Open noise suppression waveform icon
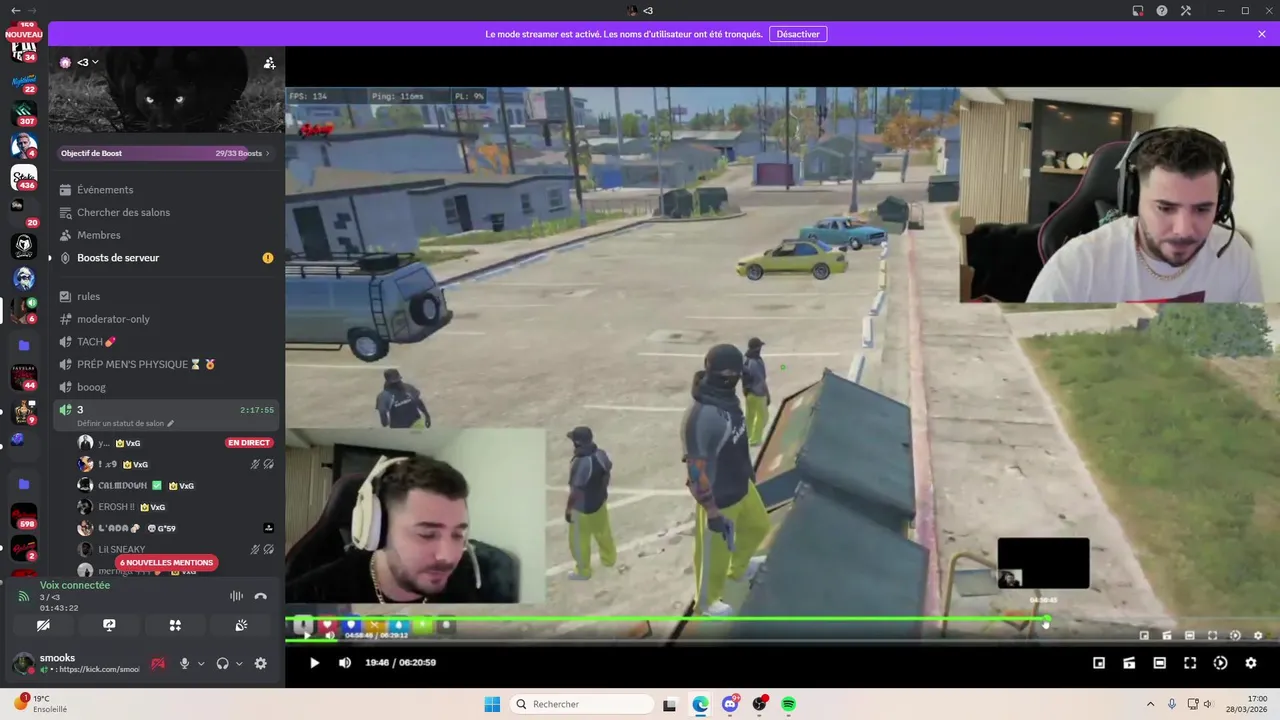Viewport: 1280px width, 720px height. tap(237, 596)
